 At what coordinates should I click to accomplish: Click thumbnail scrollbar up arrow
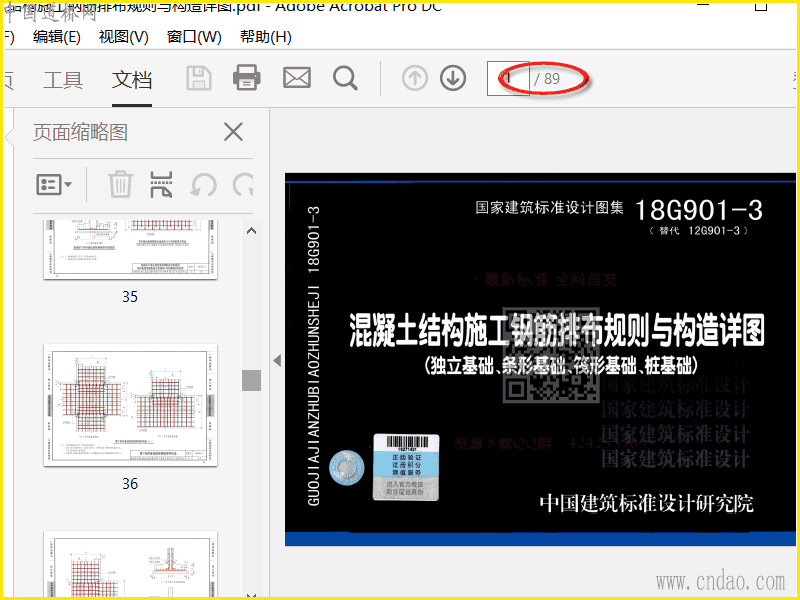[251, 231]
